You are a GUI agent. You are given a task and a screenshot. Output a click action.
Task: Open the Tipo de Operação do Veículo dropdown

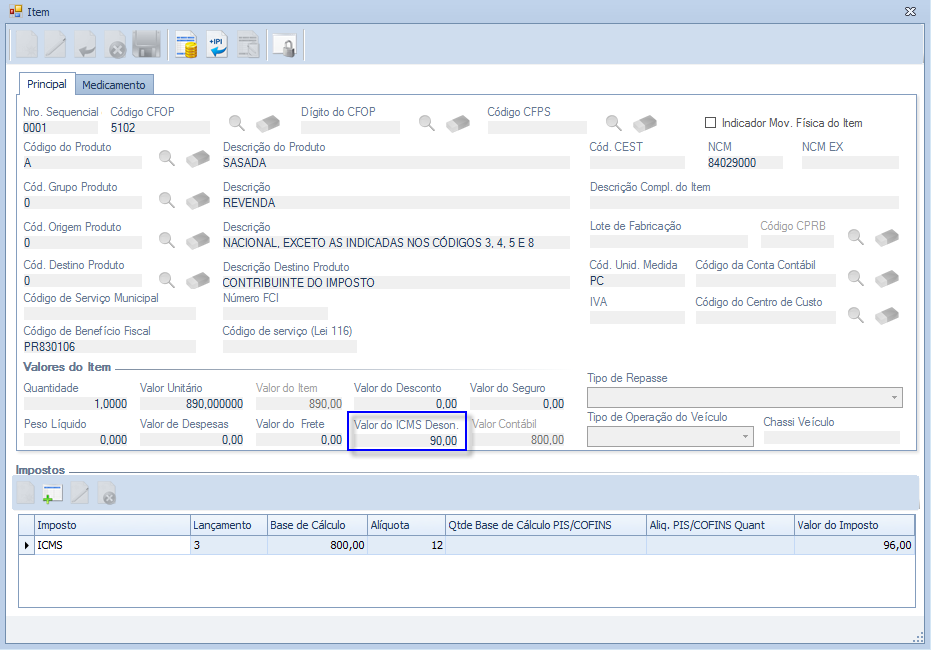[x=745, y=437]
